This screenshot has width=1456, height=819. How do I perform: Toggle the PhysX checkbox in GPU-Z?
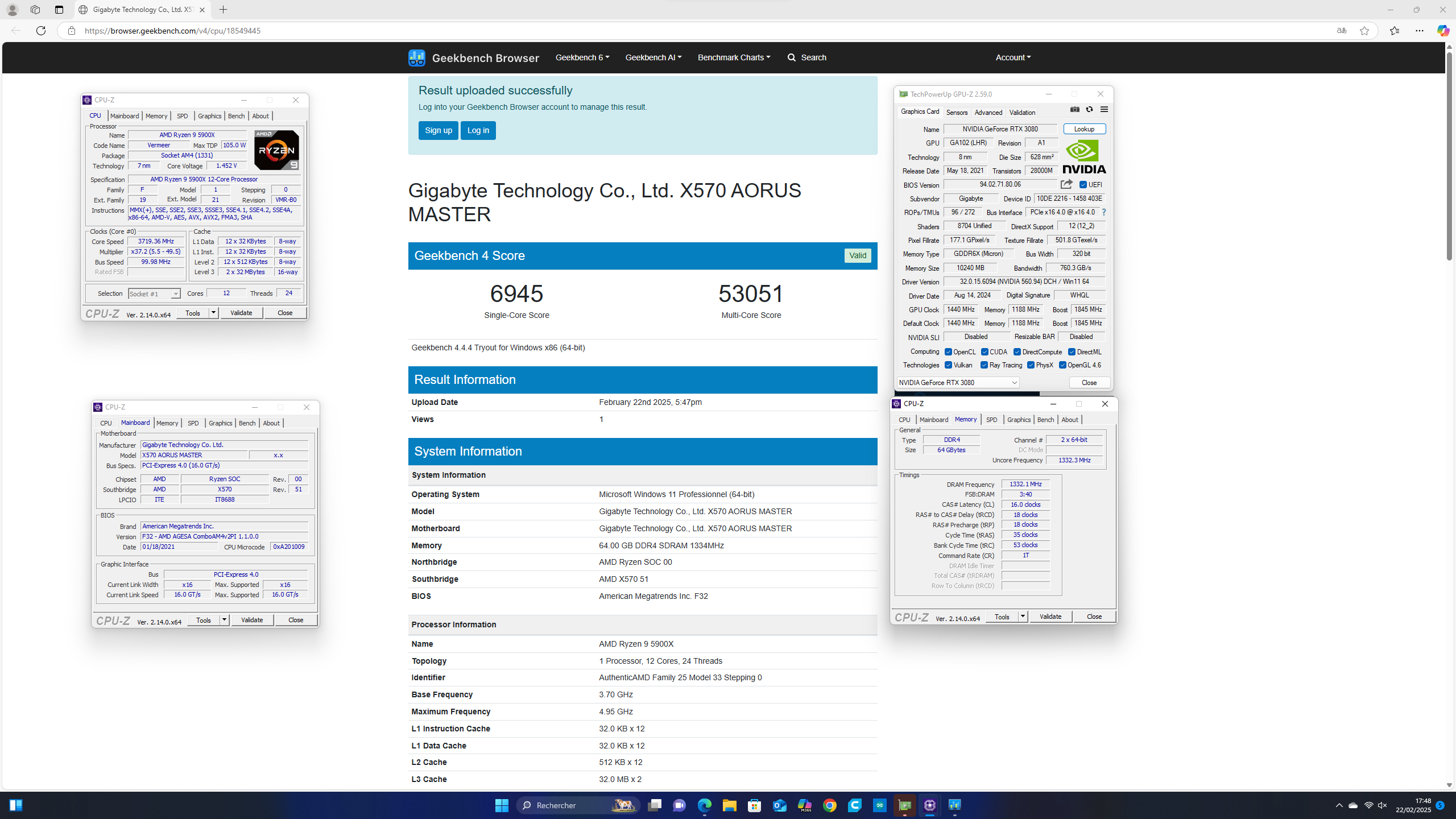pyautogui.click(x=1031, y=365)
